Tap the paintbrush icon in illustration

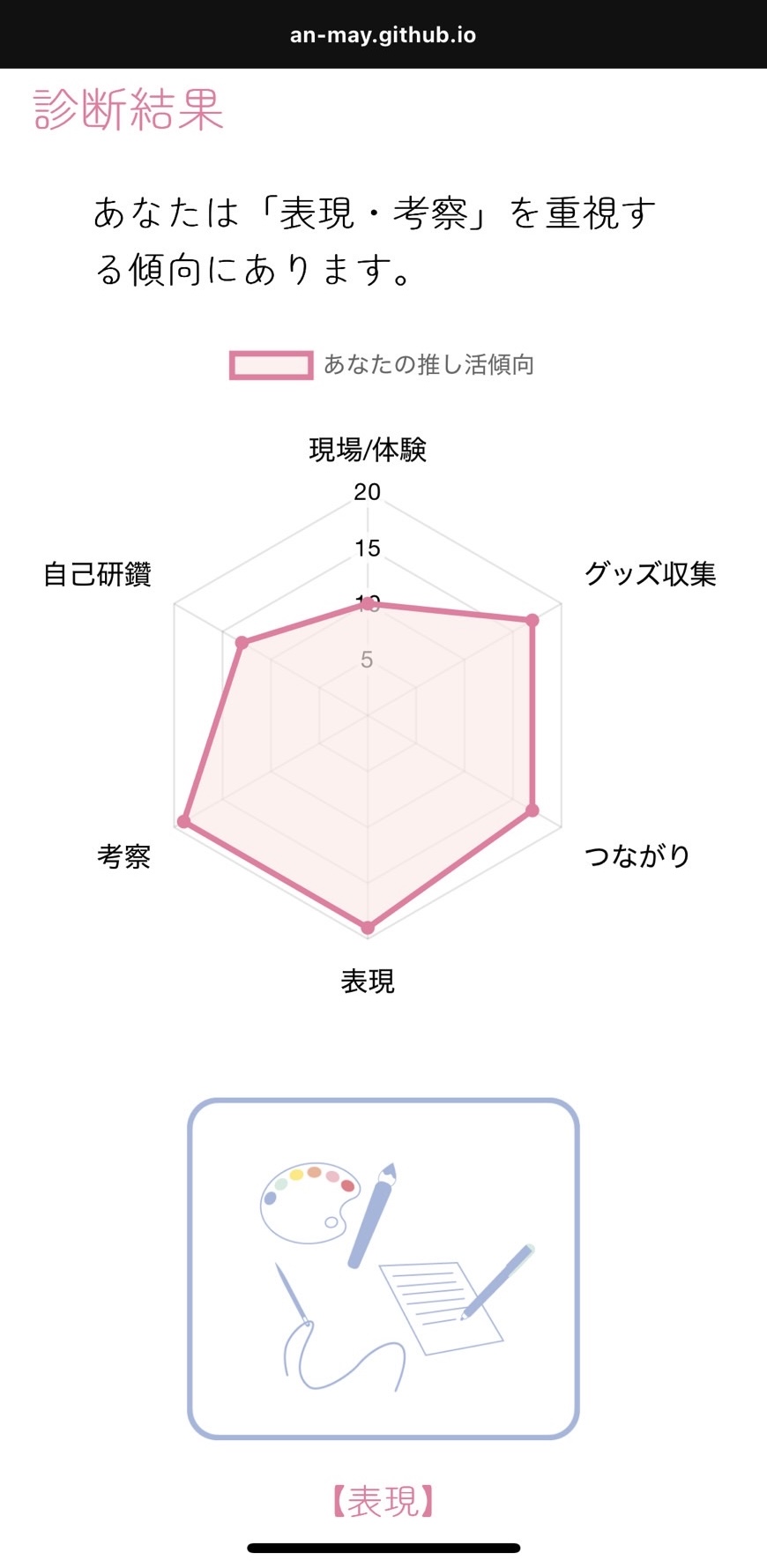click(x=372, y=1215)
